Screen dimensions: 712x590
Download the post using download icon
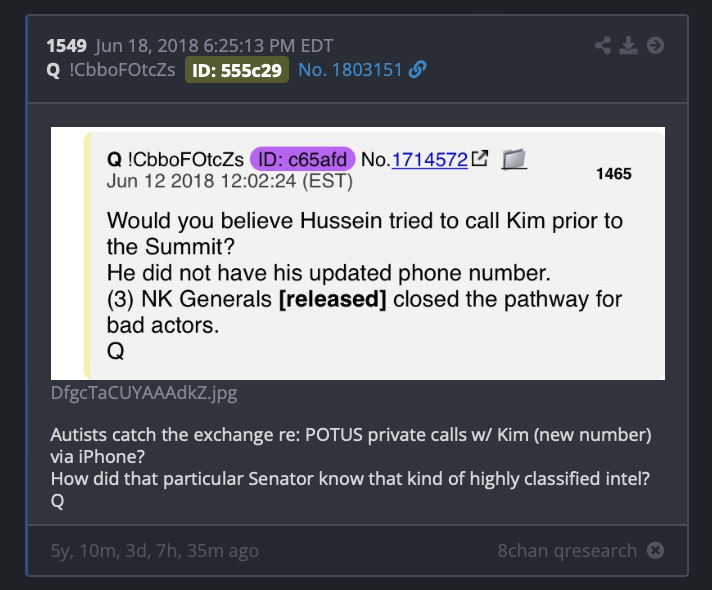(x=628, y=45)
